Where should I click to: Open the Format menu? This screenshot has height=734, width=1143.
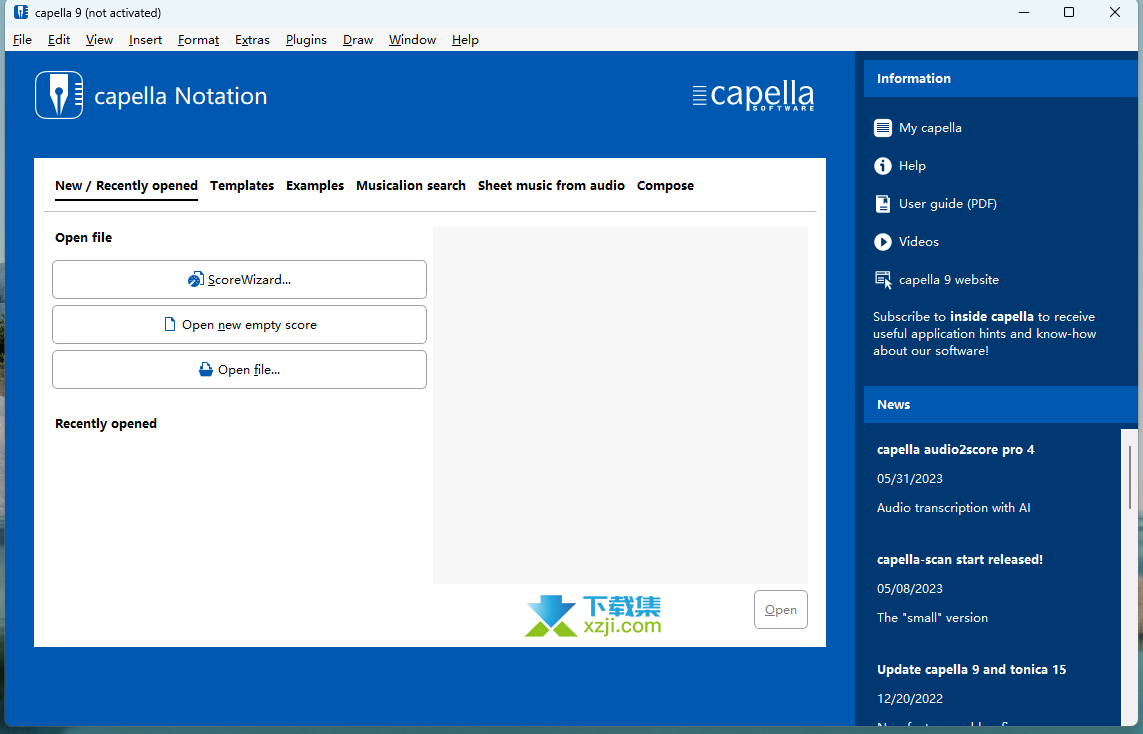pyautogui.click(x=198, y=40)
